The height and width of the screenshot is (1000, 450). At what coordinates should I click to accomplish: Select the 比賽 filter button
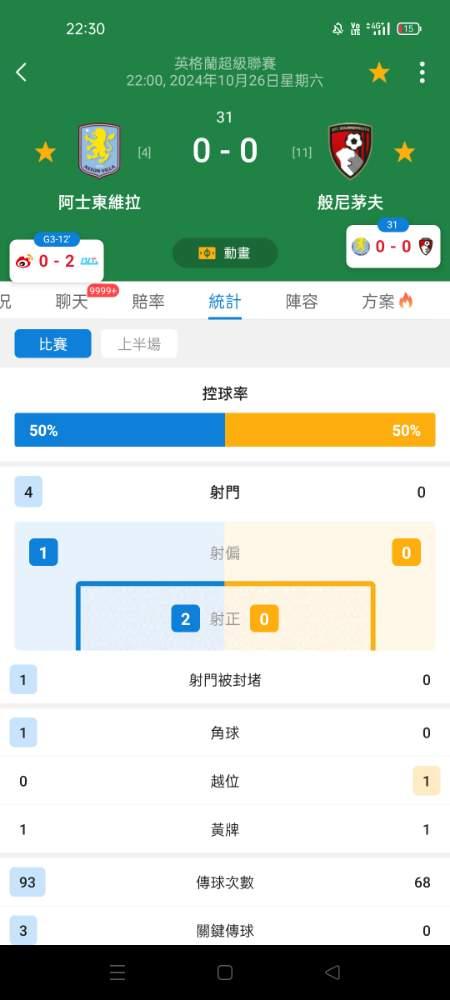click(53, 344)
